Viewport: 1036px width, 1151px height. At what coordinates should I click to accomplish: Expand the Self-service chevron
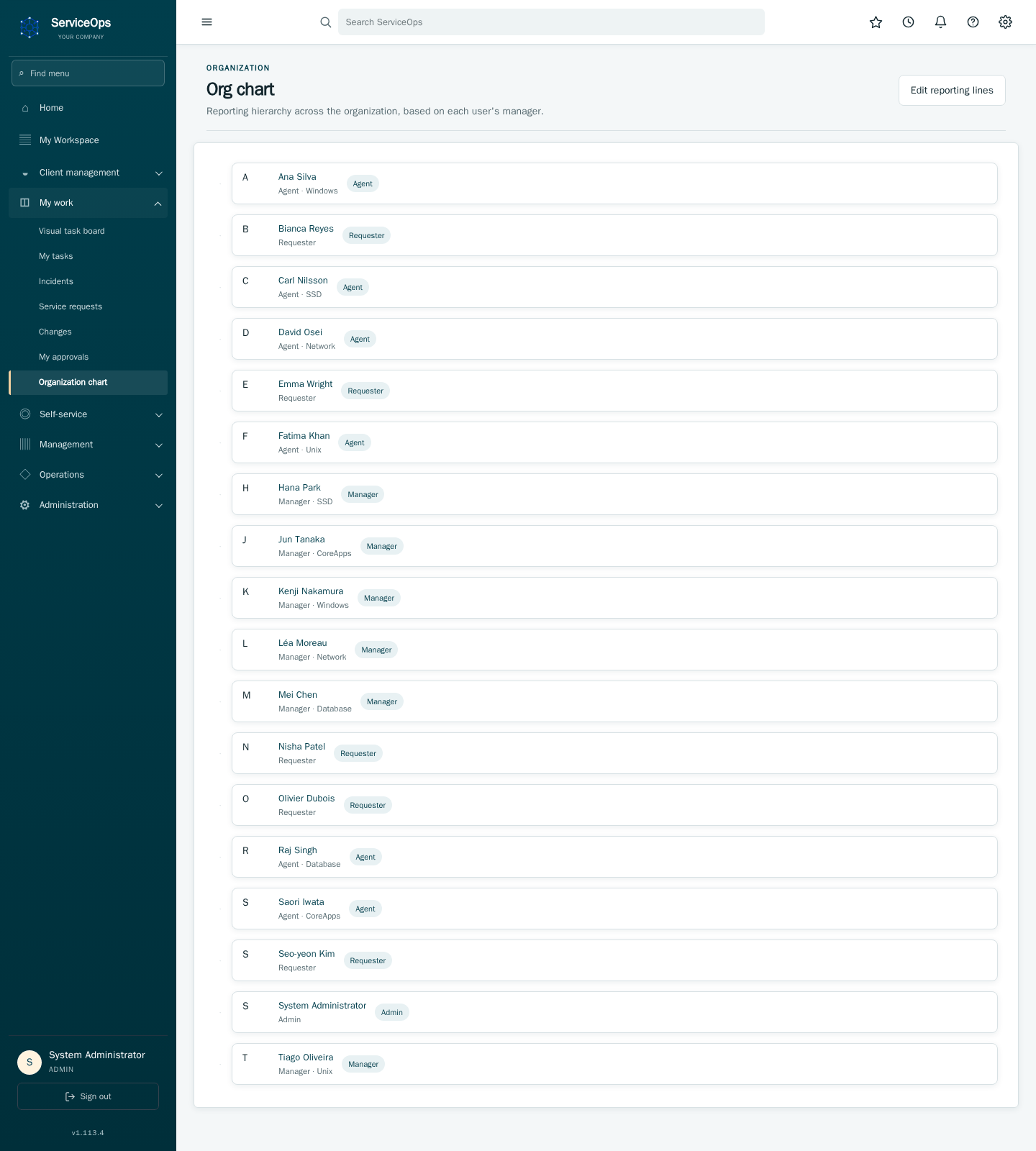coord(159,415)
